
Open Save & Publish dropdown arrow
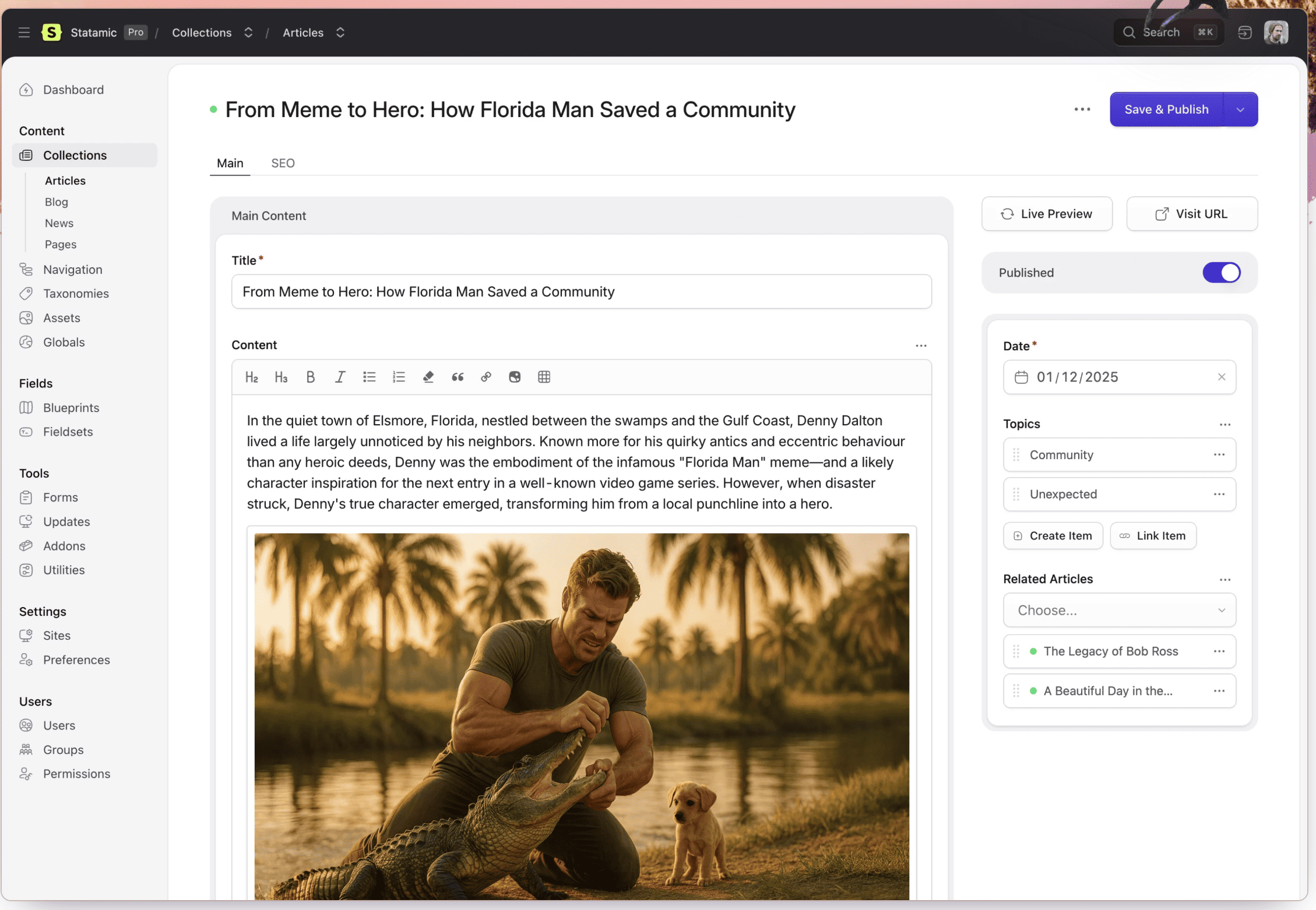click(1240, 110)
